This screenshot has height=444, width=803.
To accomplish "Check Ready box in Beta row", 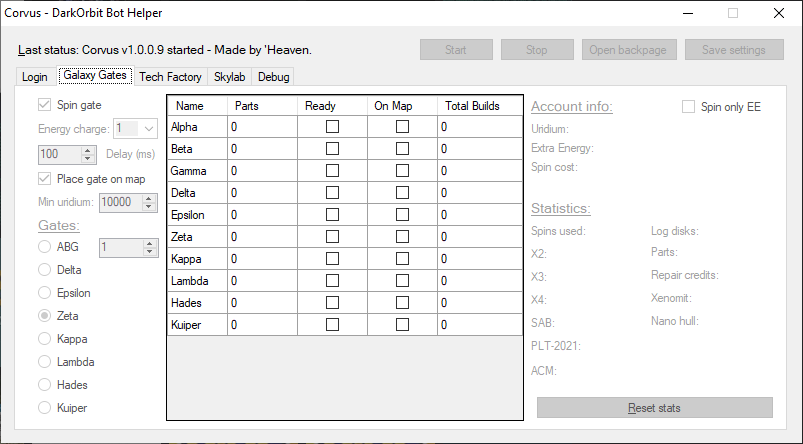I will 332,149.
